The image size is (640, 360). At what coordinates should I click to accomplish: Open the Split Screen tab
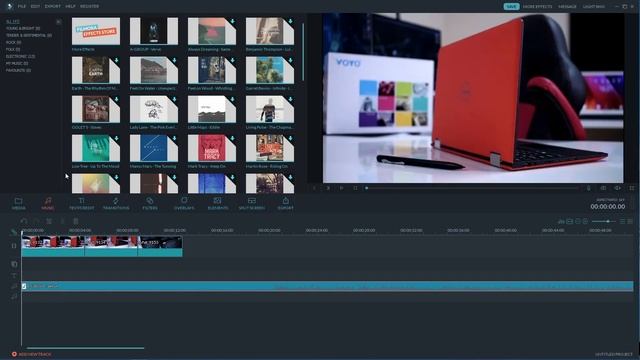coord(251,203)
